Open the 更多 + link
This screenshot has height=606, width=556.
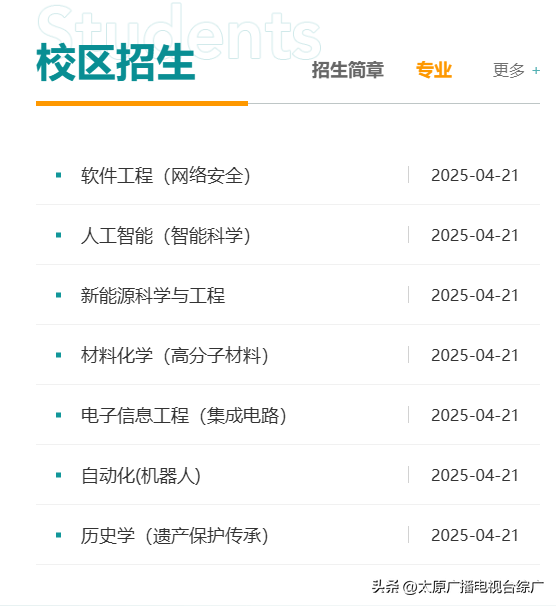click(x=516, y=70)
